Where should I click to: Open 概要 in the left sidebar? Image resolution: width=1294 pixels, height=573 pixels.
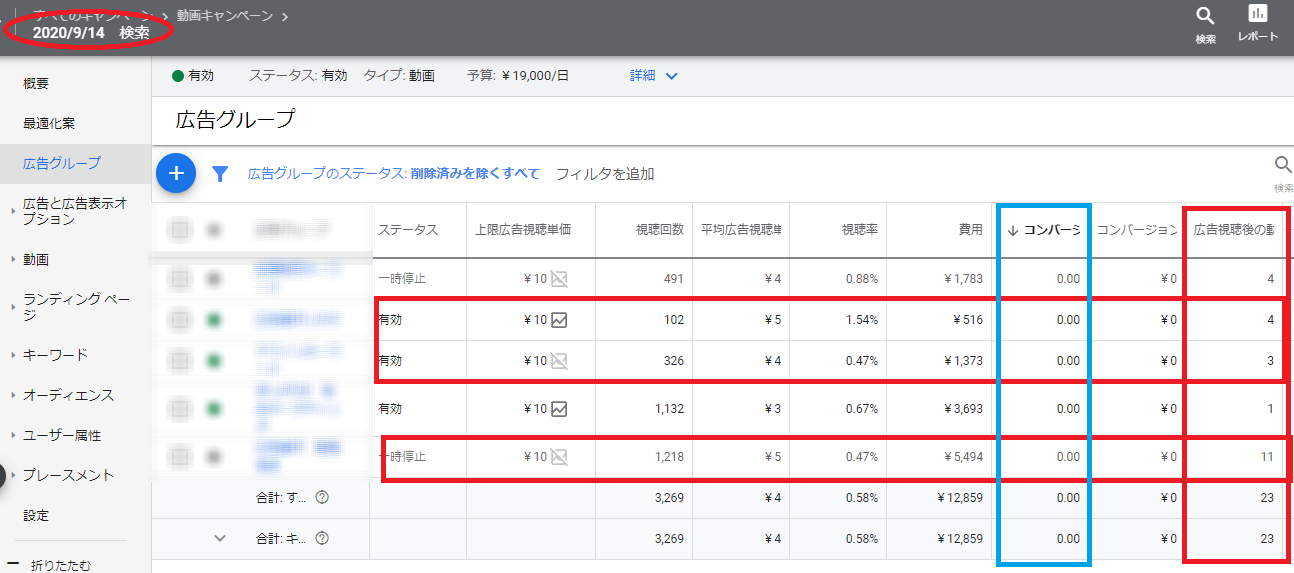point(36,84)
